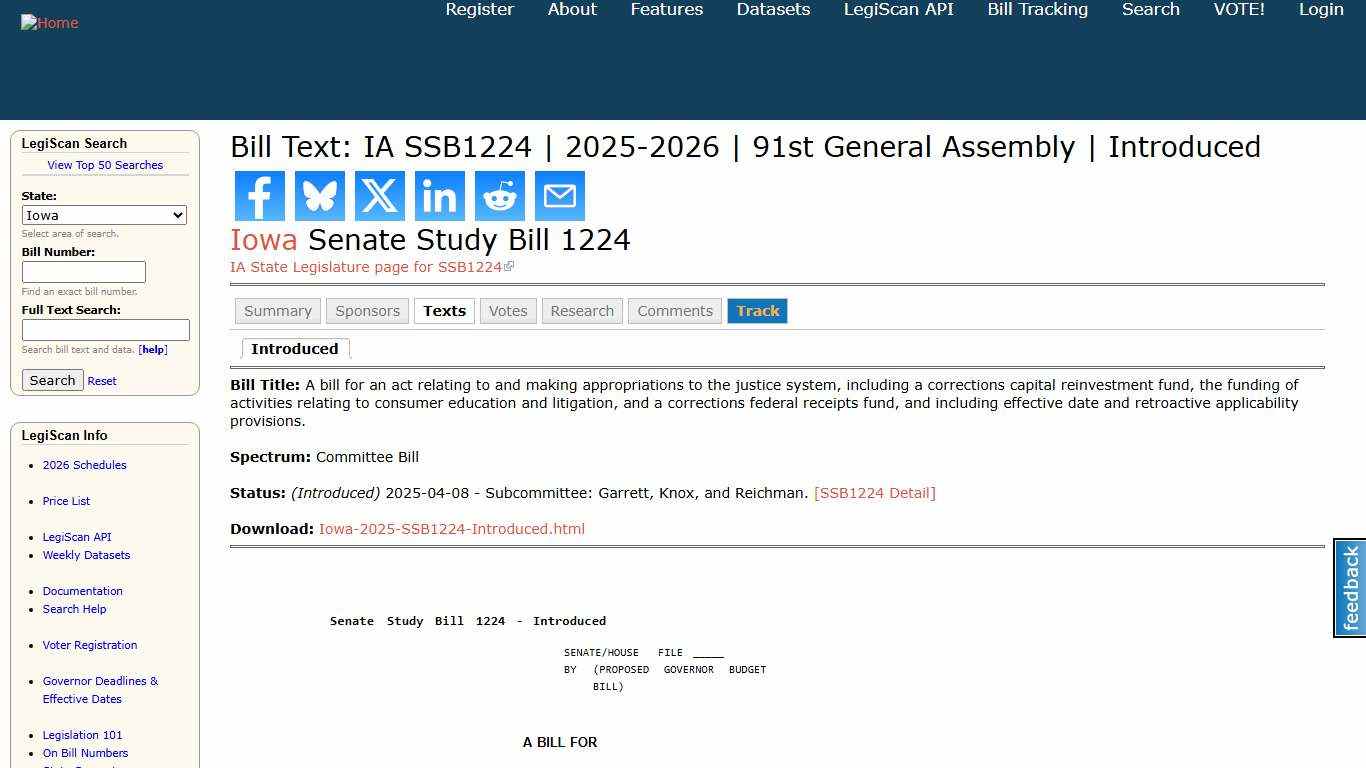Click the Bill Number input field
The width and height of the screenshot is (1366, 768).
(x=84, y=271)
